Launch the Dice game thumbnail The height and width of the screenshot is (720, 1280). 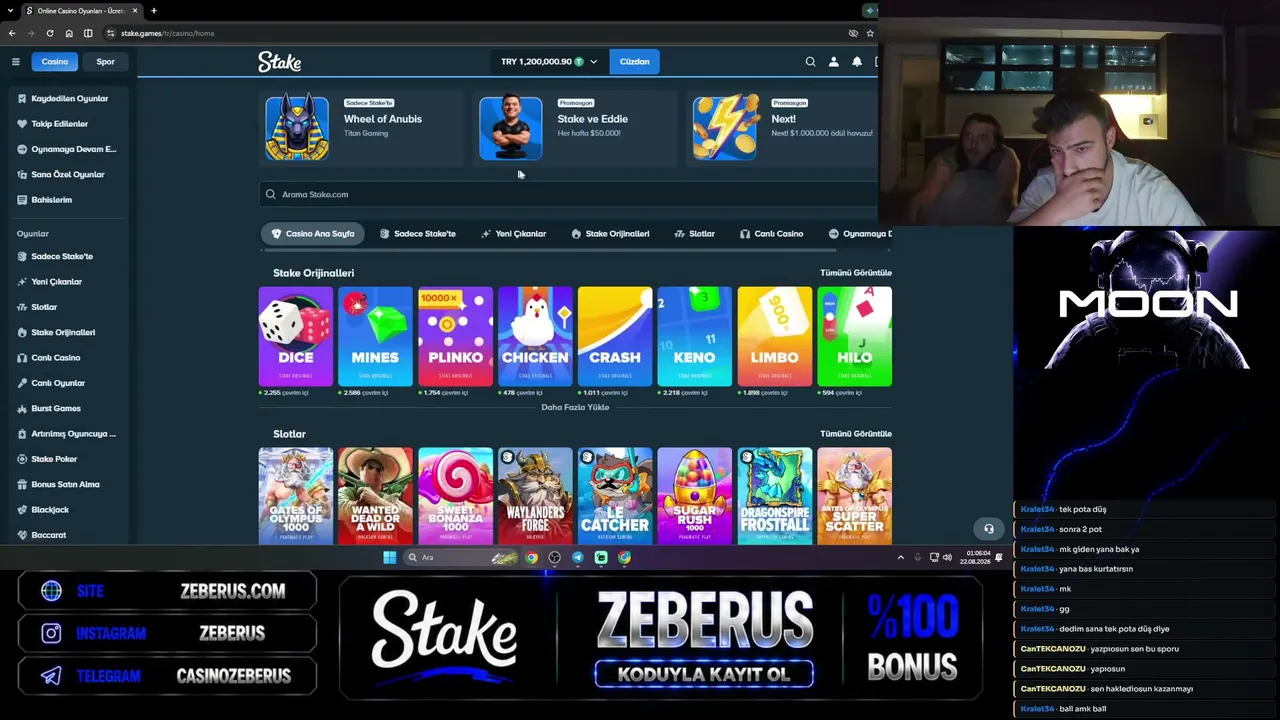296,336
